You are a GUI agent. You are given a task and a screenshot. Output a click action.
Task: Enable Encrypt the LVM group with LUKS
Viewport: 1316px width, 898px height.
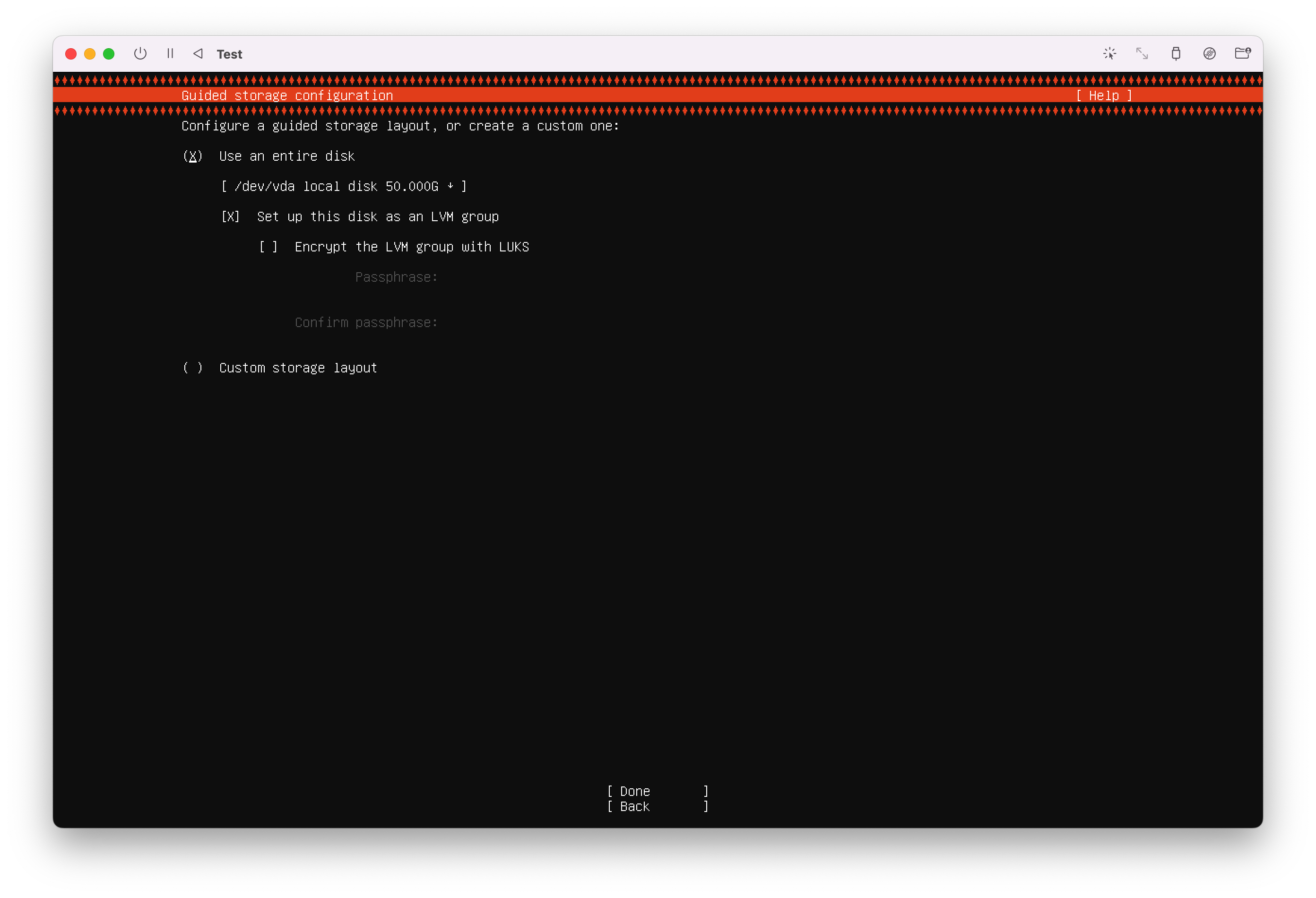(268, 247)
